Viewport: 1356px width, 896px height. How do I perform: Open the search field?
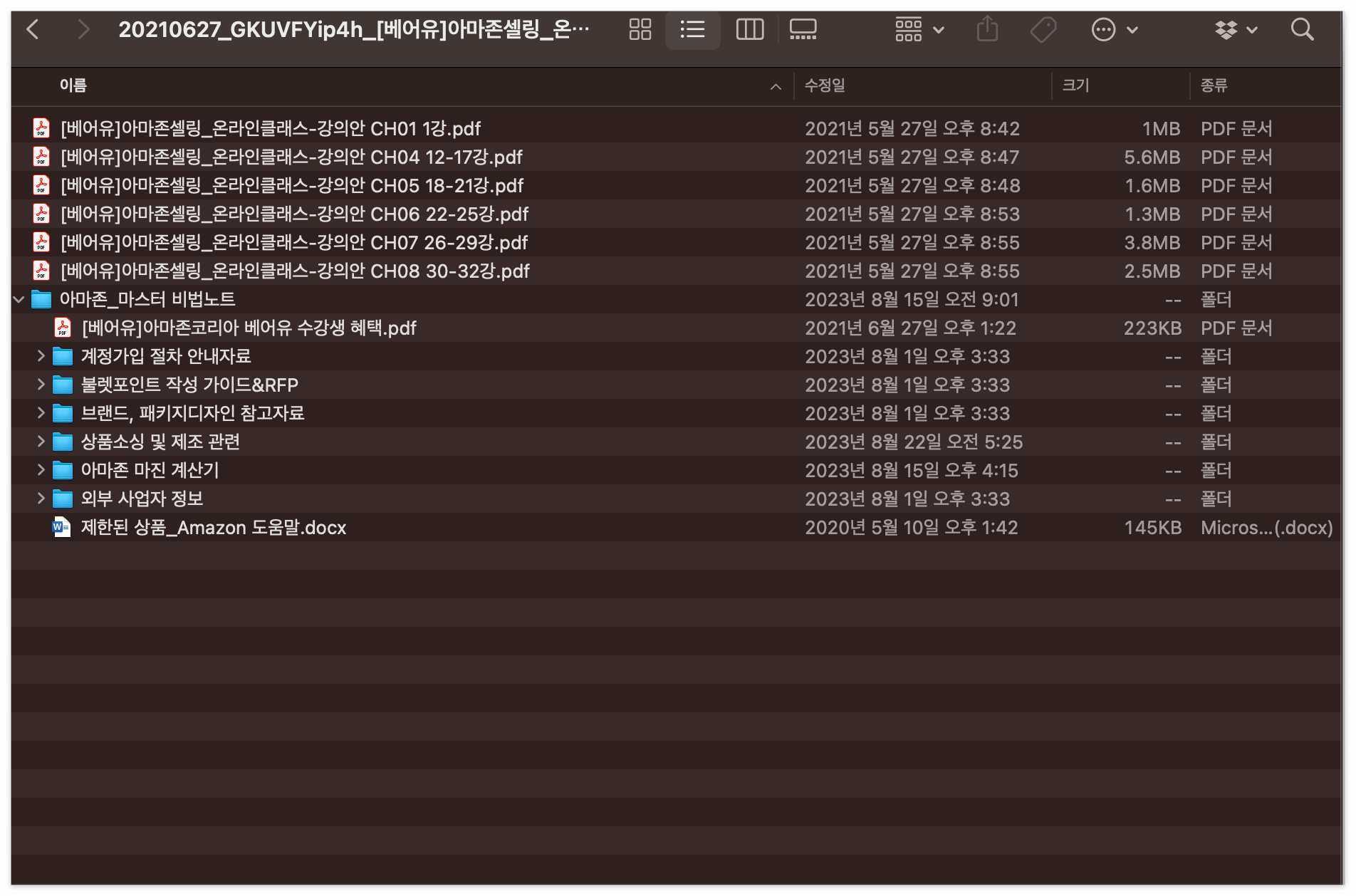pyautogui.click(x=1302, y=29)
